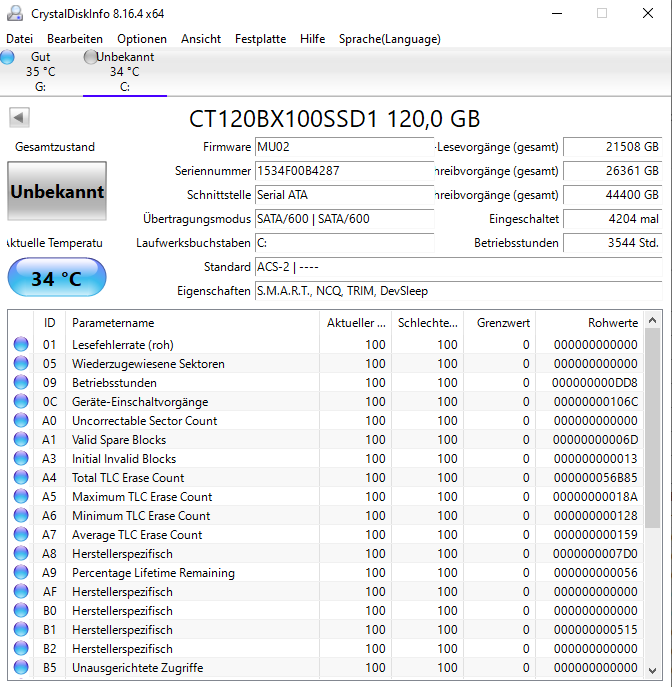
Task: Click the Eigenschaften field with S.M.A.R.T., NCQ
Action: pos(459,291)
